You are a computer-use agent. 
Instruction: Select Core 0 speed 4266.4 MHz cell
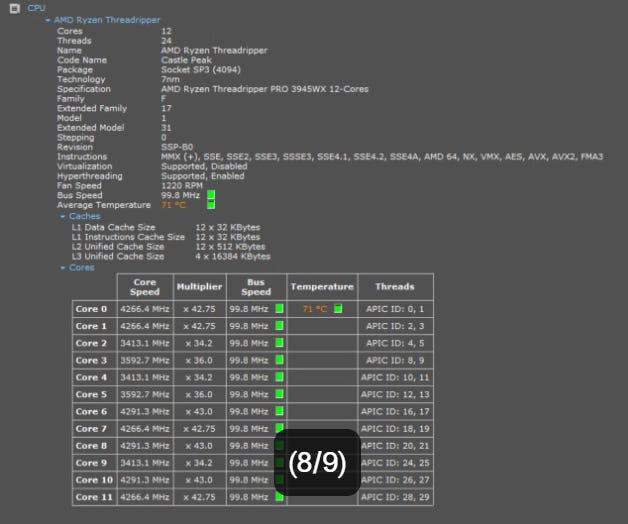(145, 309)
